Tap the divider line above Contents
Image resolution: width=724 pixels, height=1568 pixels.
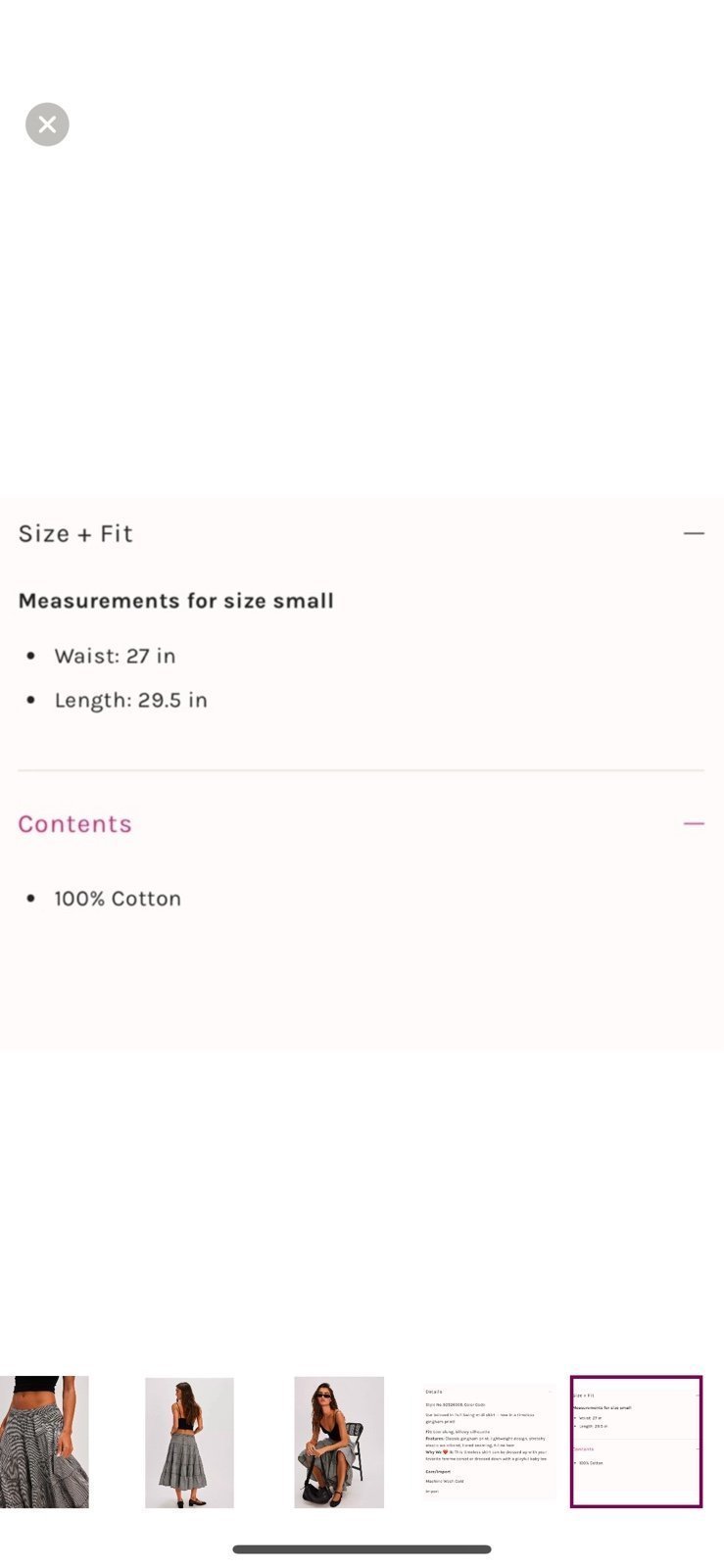361,770
